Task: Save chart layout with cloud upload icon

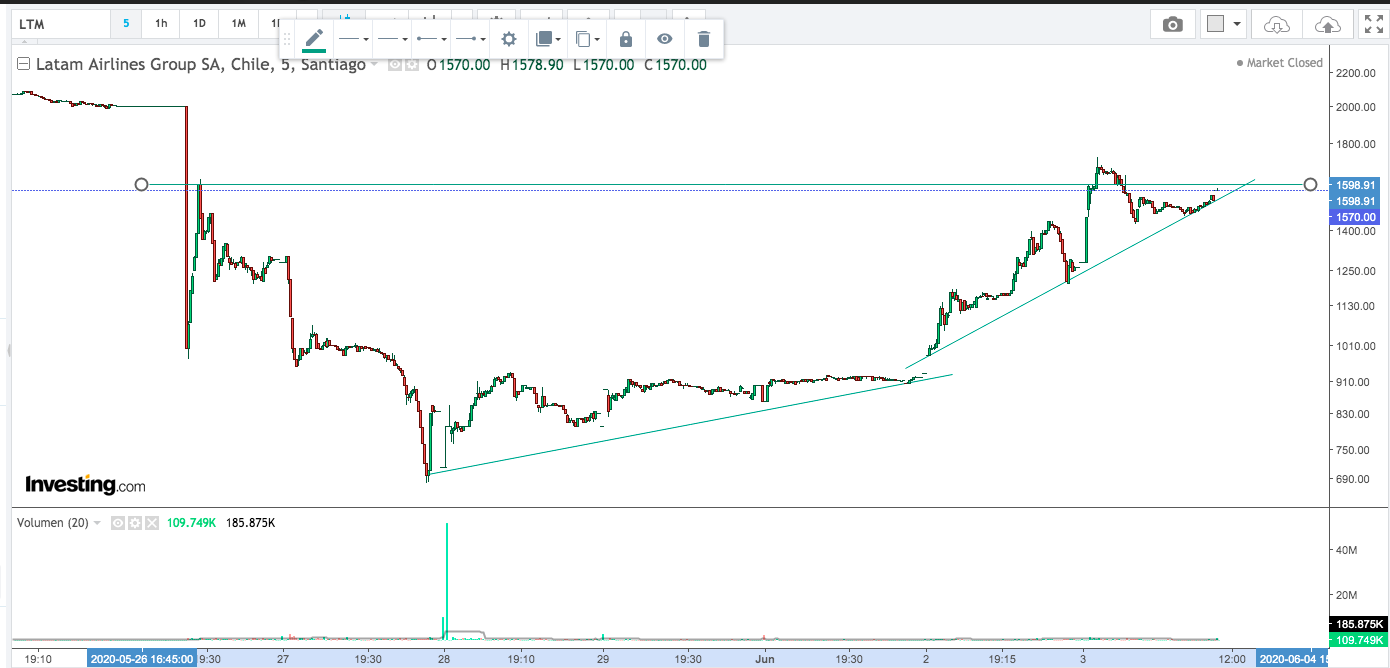Action: point(1327,24)
